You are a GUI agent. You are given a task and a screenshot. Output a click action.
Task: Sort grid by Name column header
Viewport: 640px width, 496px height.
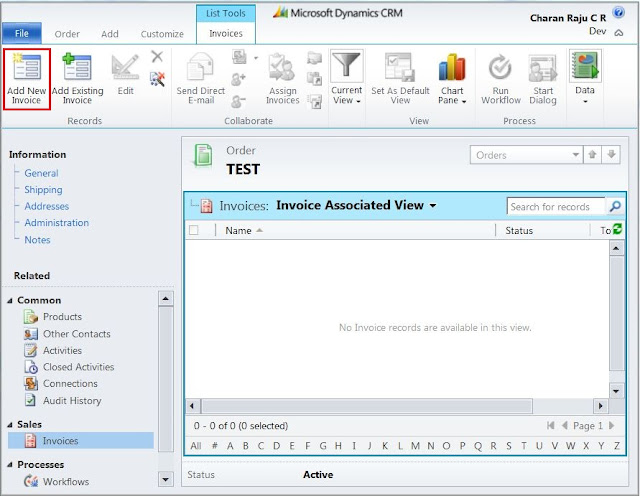(x=238, y=231)
